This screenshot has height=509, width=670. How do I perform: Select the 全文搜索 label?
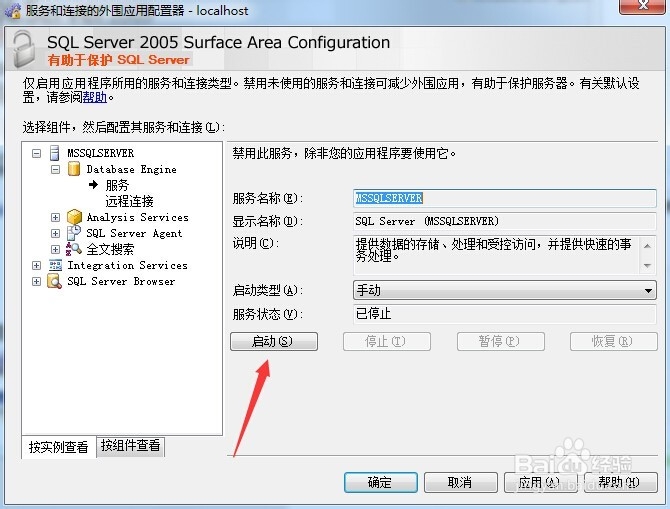point(110,249)
